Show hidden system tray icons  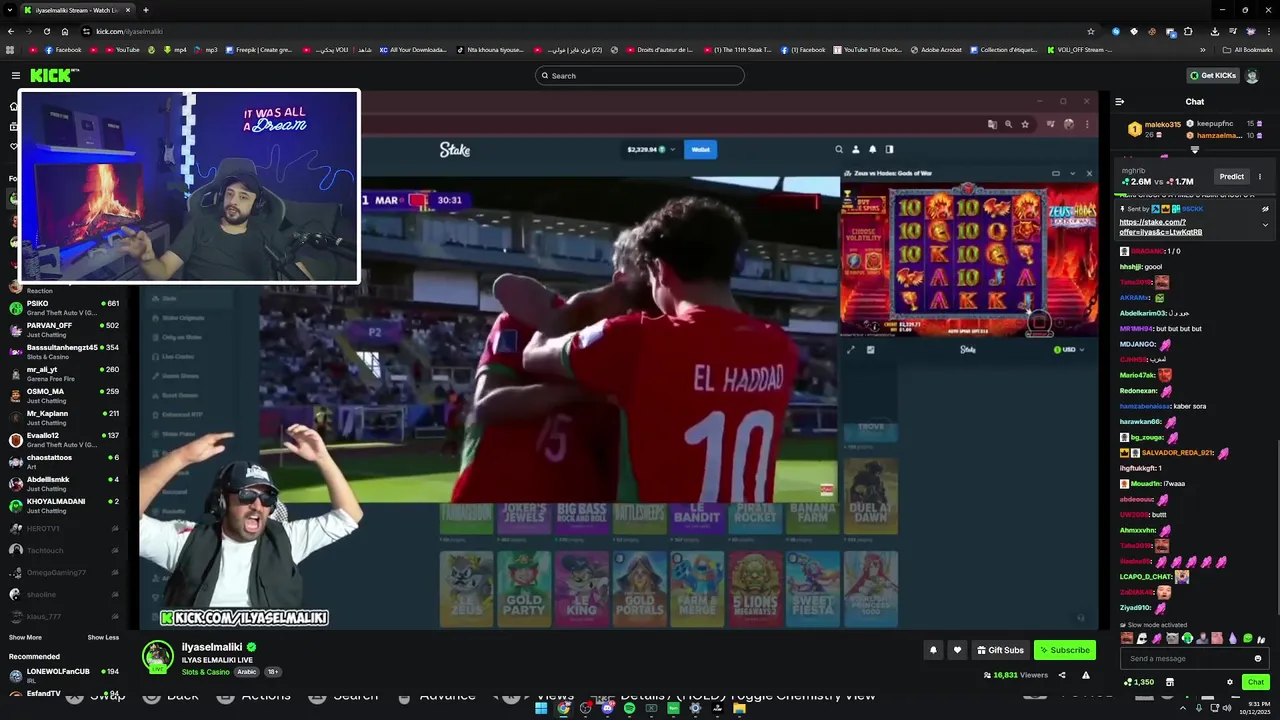pos(1183,708)
